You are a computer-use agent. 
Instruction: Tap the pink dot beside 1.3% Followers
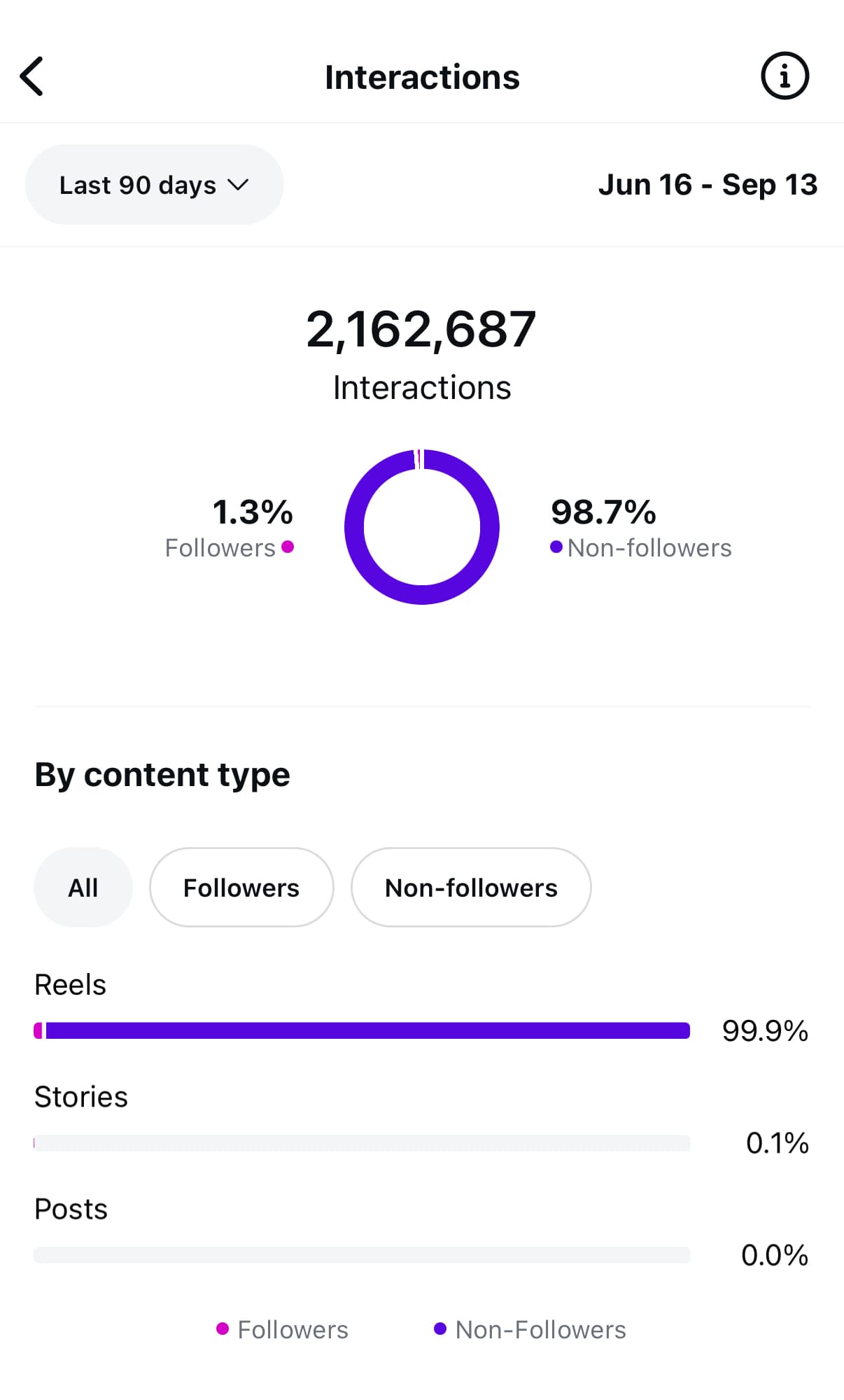pyautogui.click(x=288, y=547)
